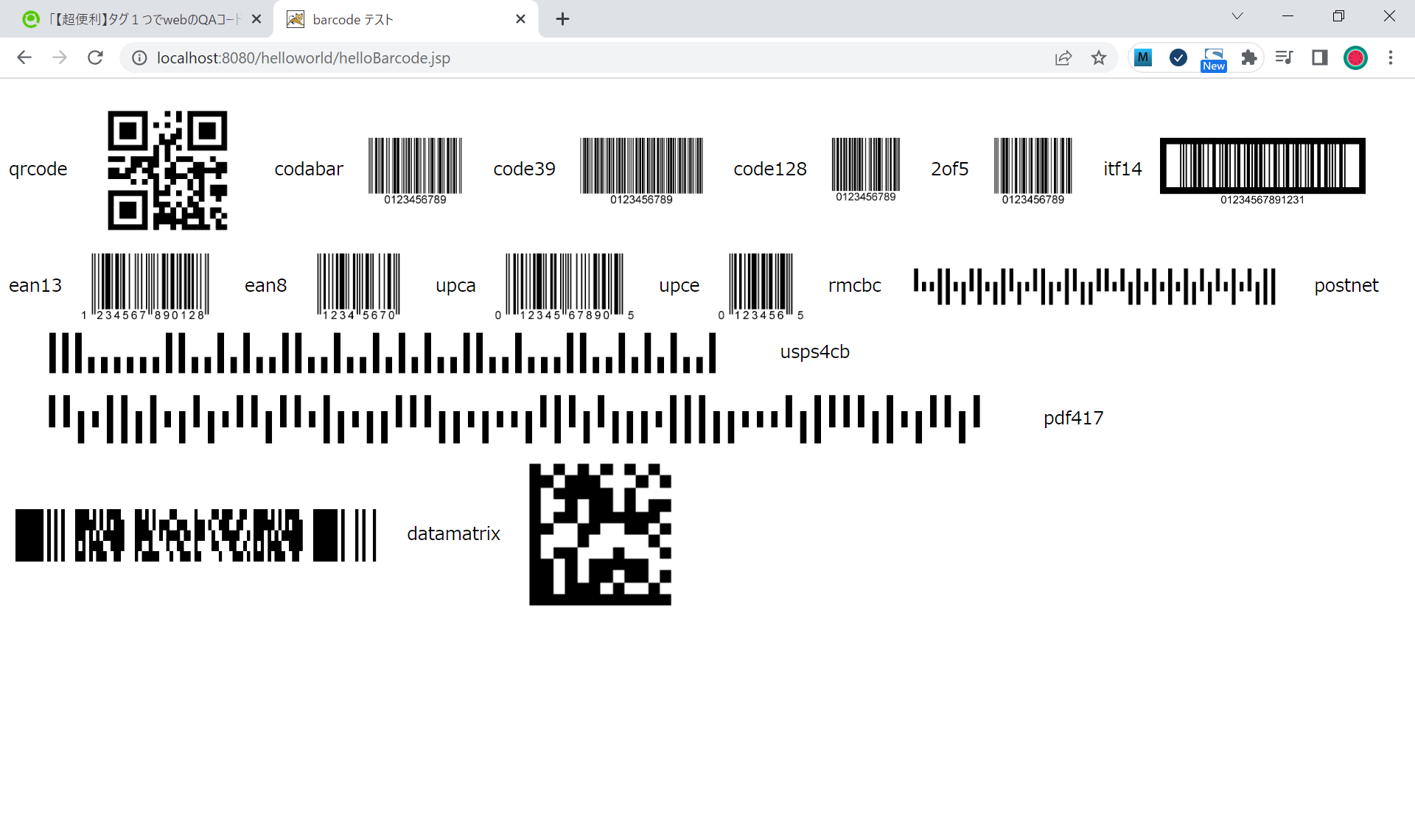
Task: Open the tab search dropdown arrow
Action: click(x=1237, y=15)
